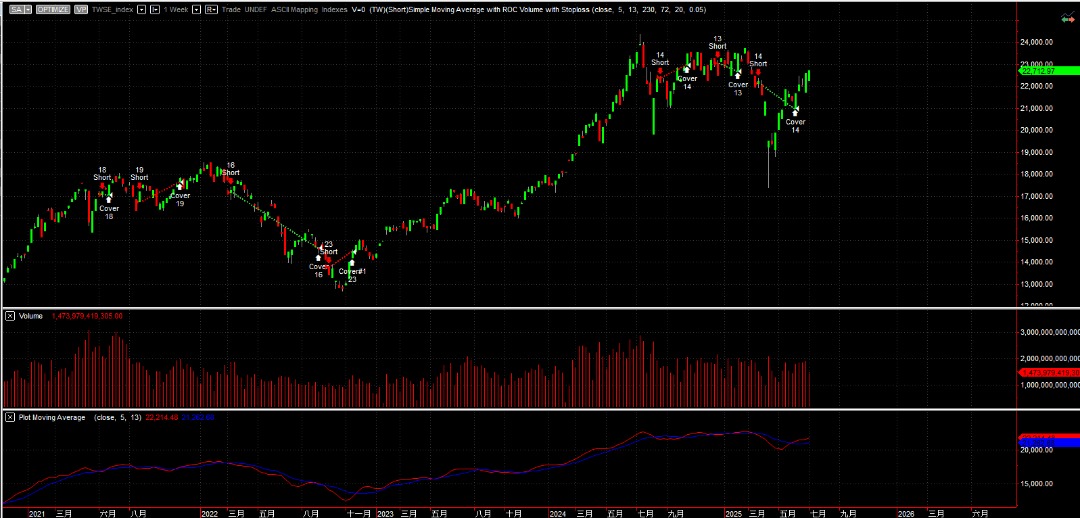Click the green 22,712.97 price tag
The image size is (1080, 518).
coord(1047,70)
